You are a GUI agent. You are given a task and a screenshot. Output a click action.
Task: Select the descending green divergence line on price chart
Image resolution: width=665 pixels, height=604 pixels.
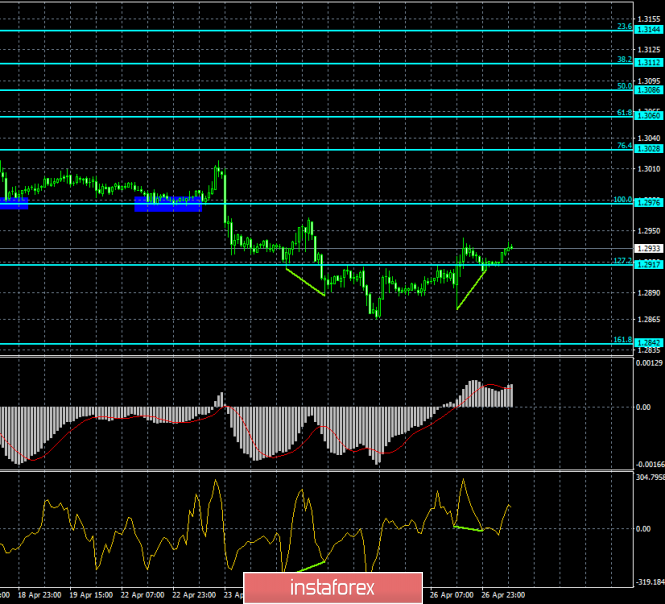tap(306, 282)
